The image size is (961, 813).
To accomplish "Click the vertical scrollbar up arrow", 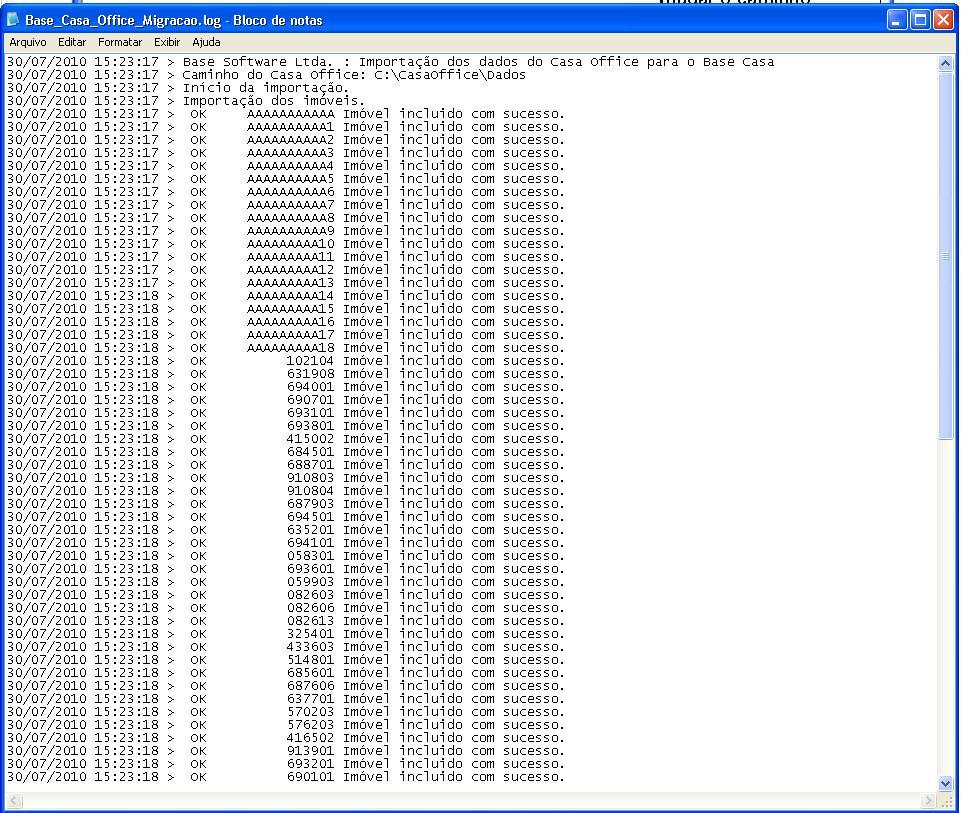I will click(x=946, y=63).
